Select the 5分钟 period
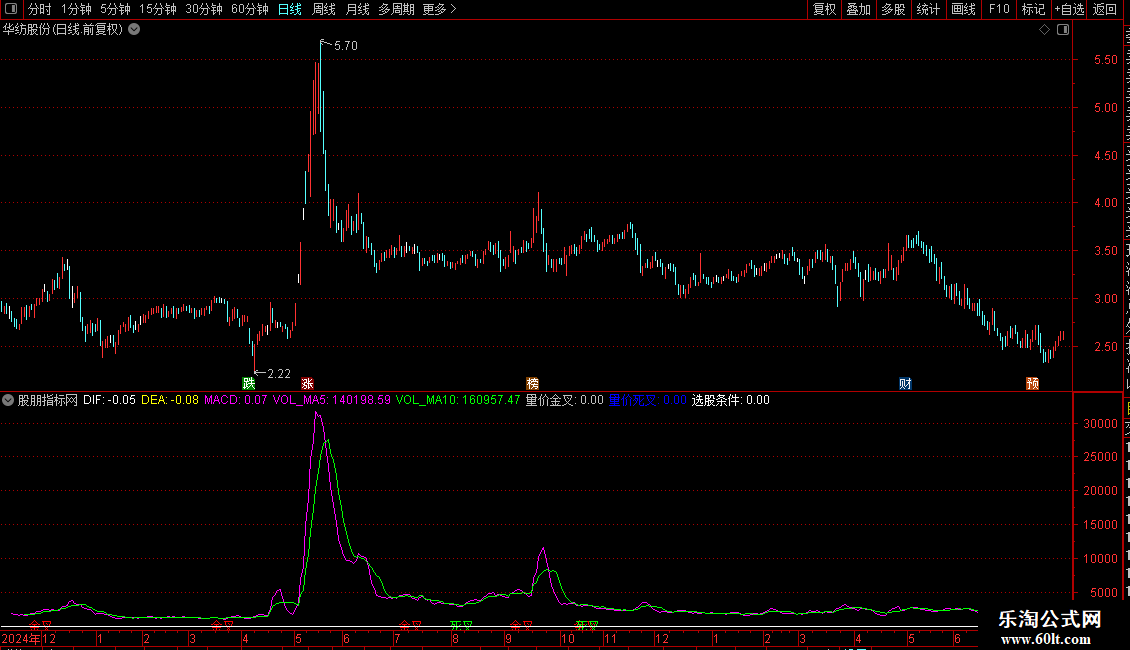Viewport: 1130px width, 650px height. [x=115, y=9]
